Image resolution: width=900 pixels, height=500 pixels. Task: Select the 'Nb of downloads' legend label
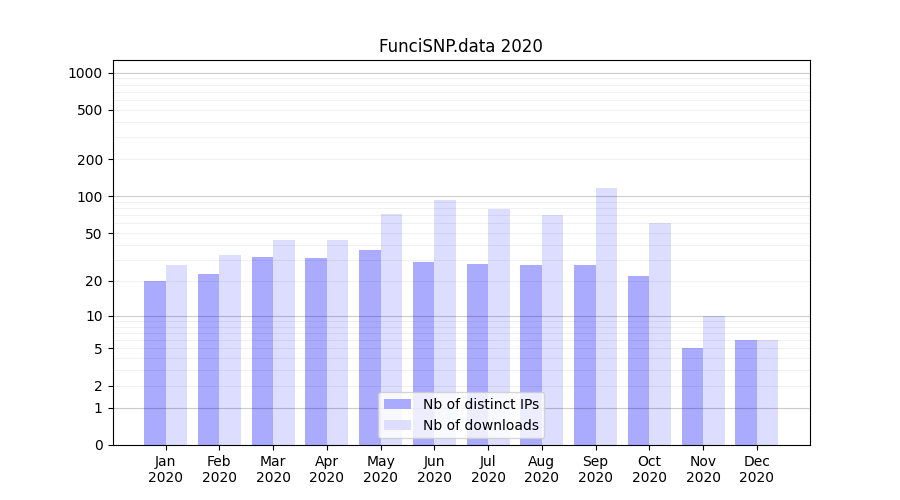[x=480, y=425]
